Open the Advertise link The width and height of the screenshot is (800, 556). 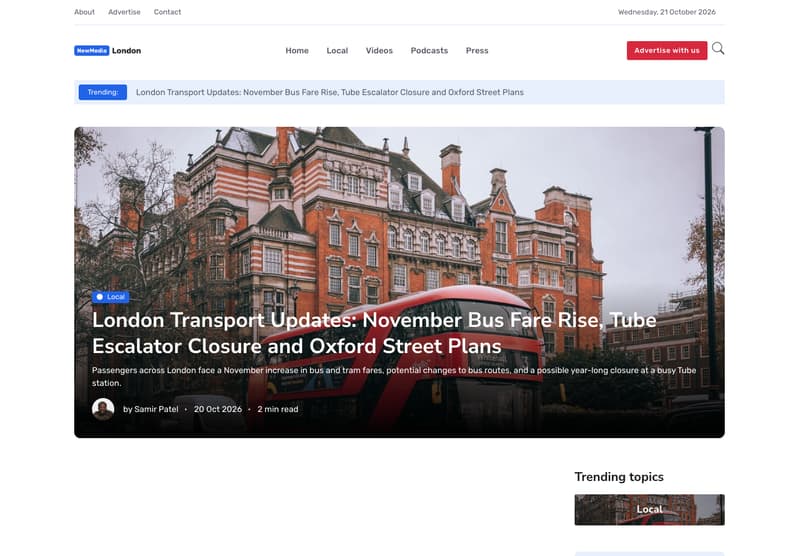point(124,12)
